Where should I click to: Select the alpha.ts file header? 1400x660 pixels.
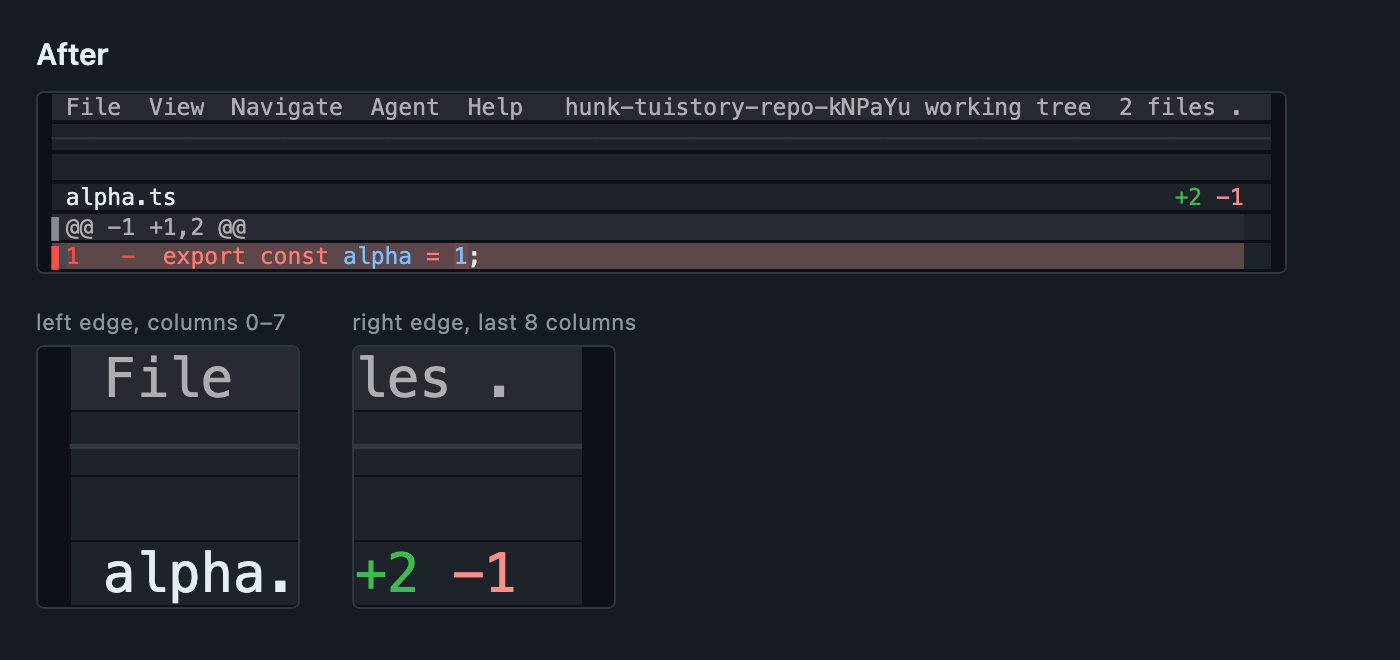661,197
